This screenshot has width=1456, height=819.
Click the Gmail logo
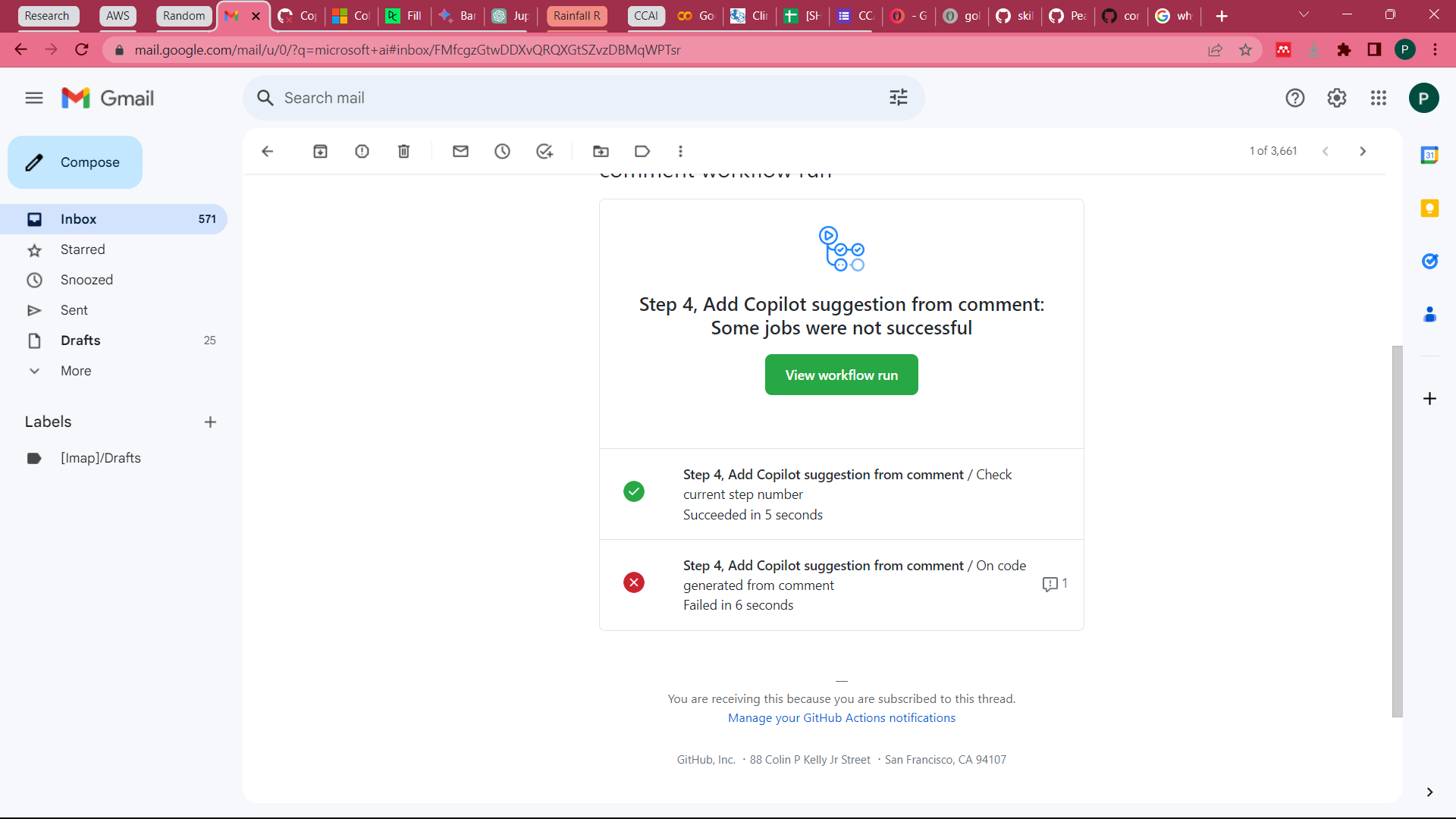point(108,98)
